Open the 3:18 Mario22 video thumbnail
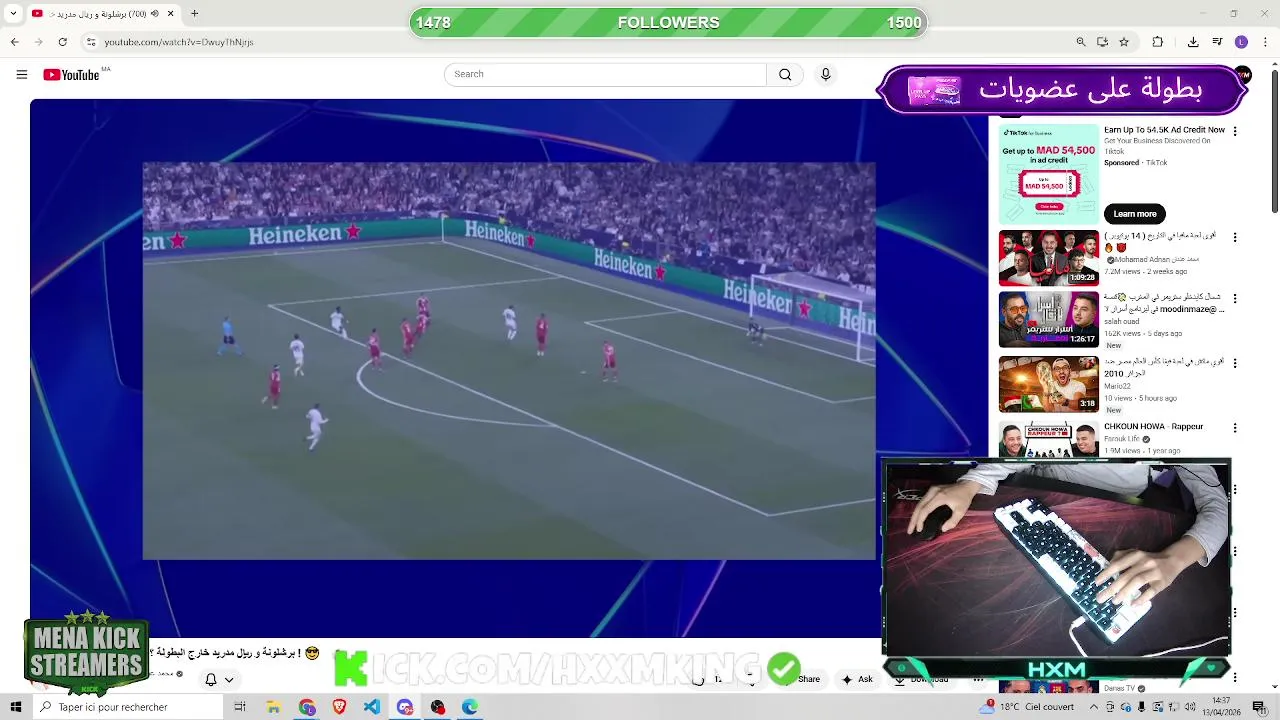 pos(1048,384)
